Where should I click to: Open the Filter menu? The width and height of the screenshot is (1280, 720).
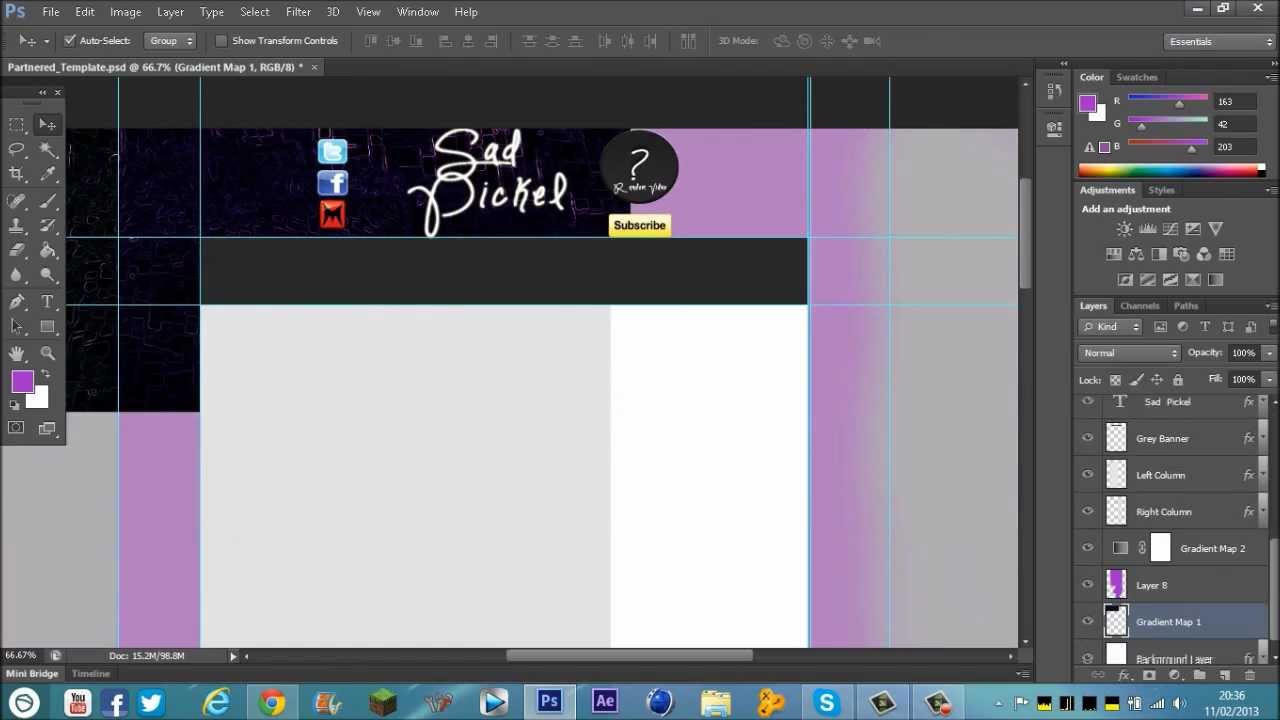298,12
